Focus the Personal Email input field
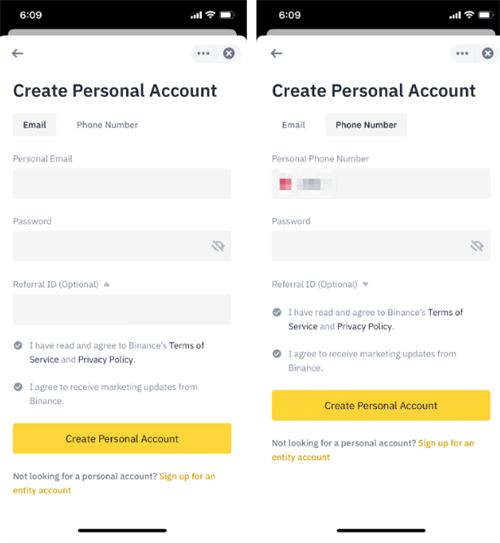This screenshot has height=543, width=500. click(x=122, y=184)
